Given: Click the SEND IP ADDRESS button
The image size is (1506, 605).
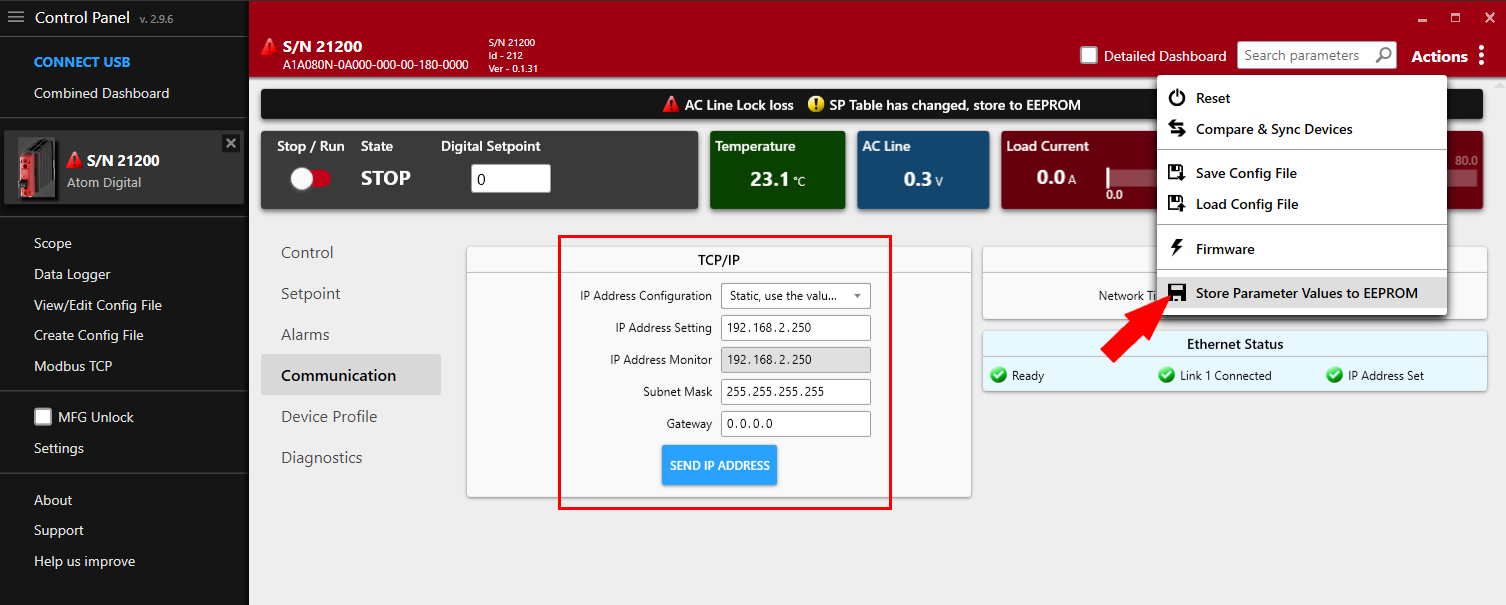Looking at the screenshot, I should tap(719, 464).
